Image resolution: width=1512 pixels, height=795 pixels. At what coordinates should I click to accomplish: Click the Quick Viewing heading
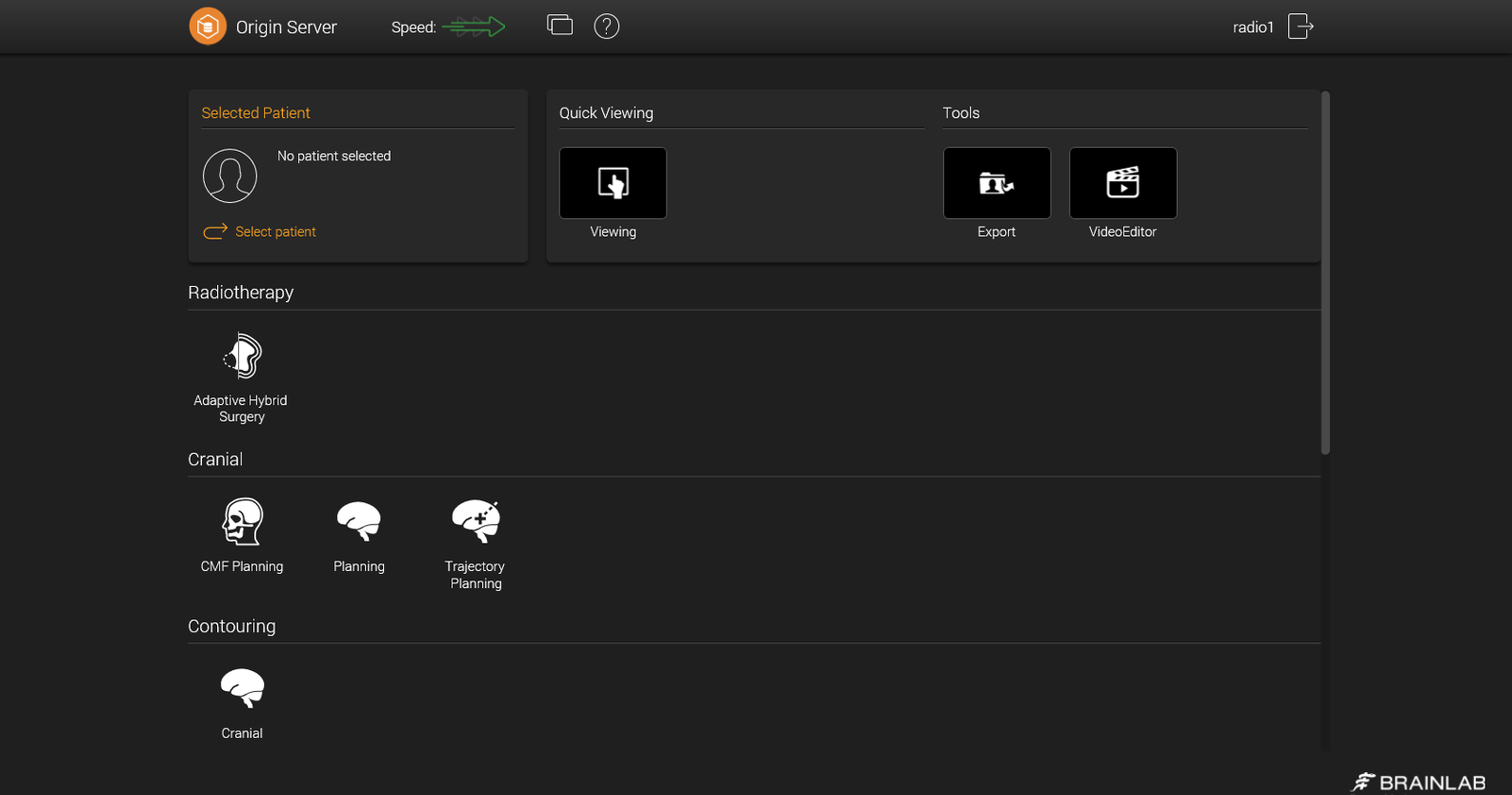606,112
